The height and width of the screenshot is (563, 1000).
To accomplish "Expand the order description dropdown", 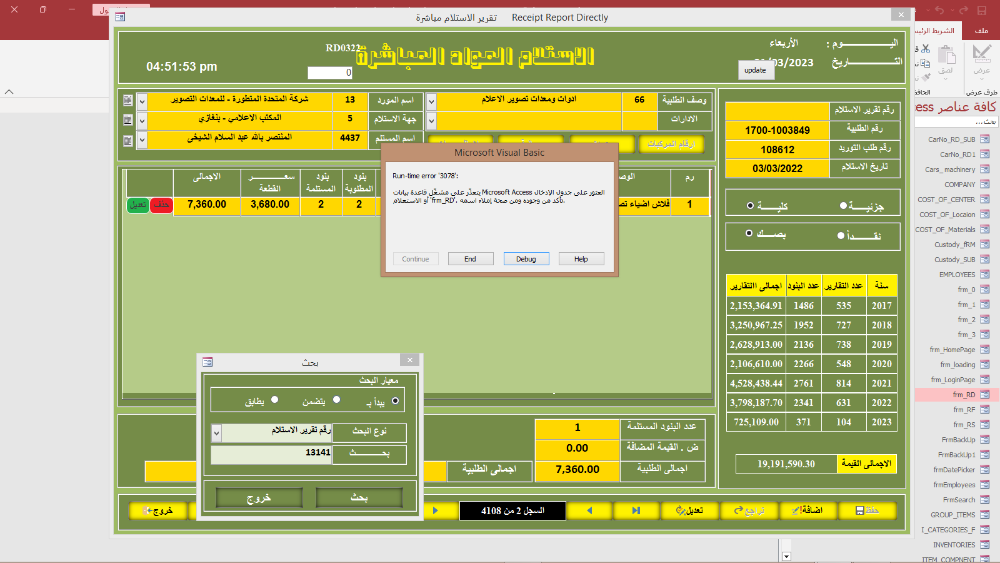I will pyautogui.click(x=431, y=101).
